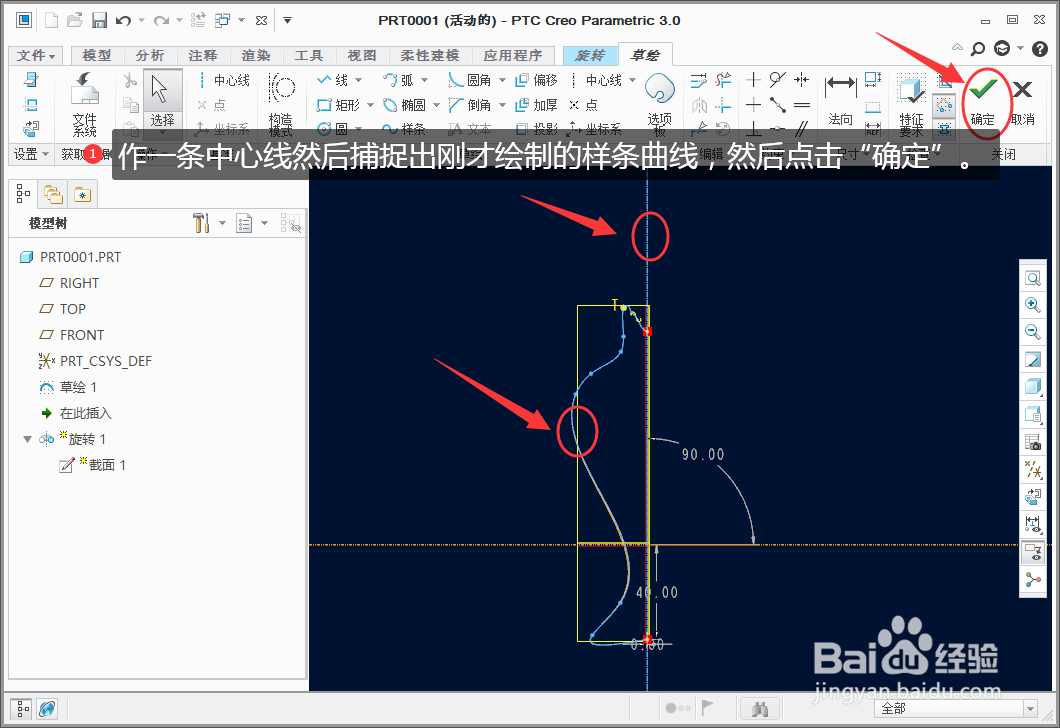Switch to the 注释 annotation tab
The height and width of the screenshot is (728, 1060).
point(202,55)
